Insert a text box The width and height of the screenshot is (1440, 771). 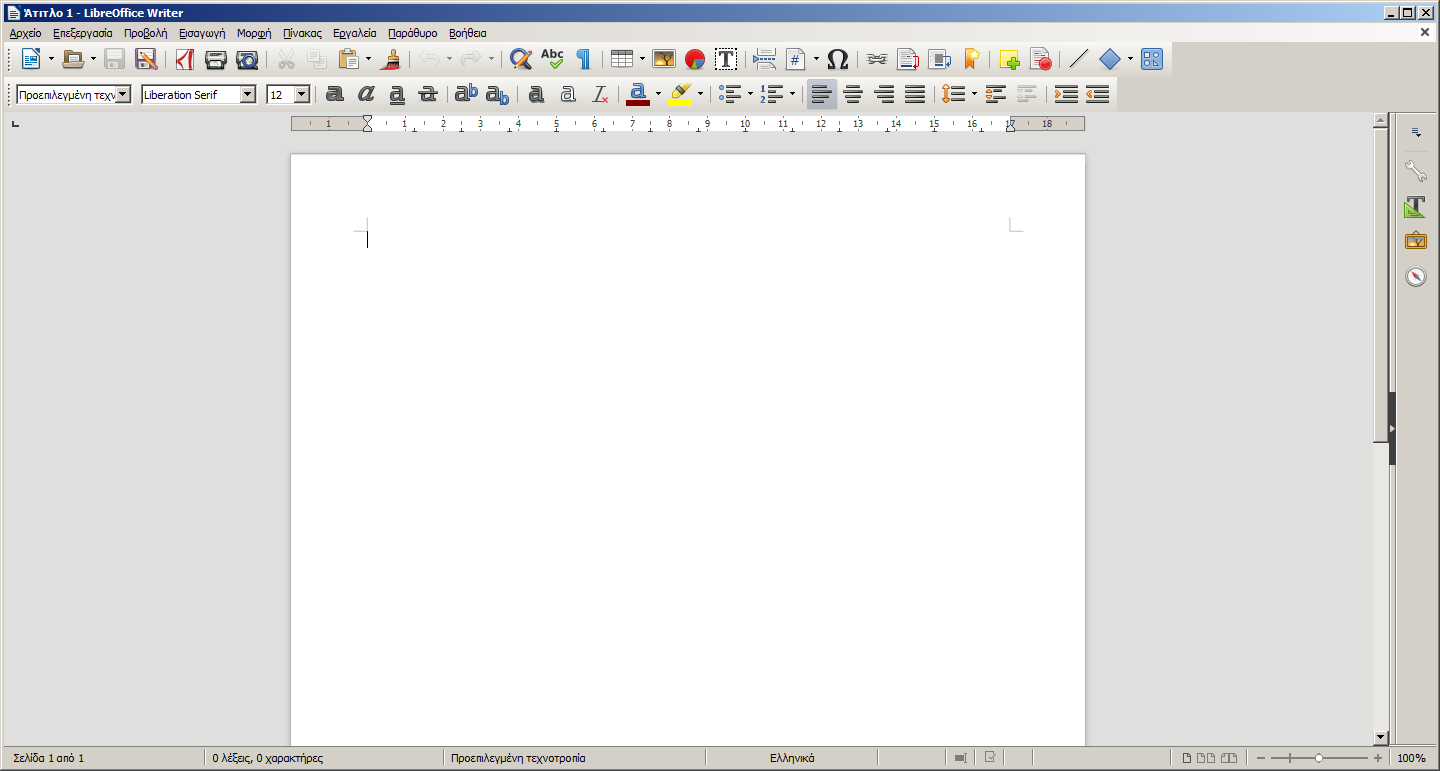726,59
